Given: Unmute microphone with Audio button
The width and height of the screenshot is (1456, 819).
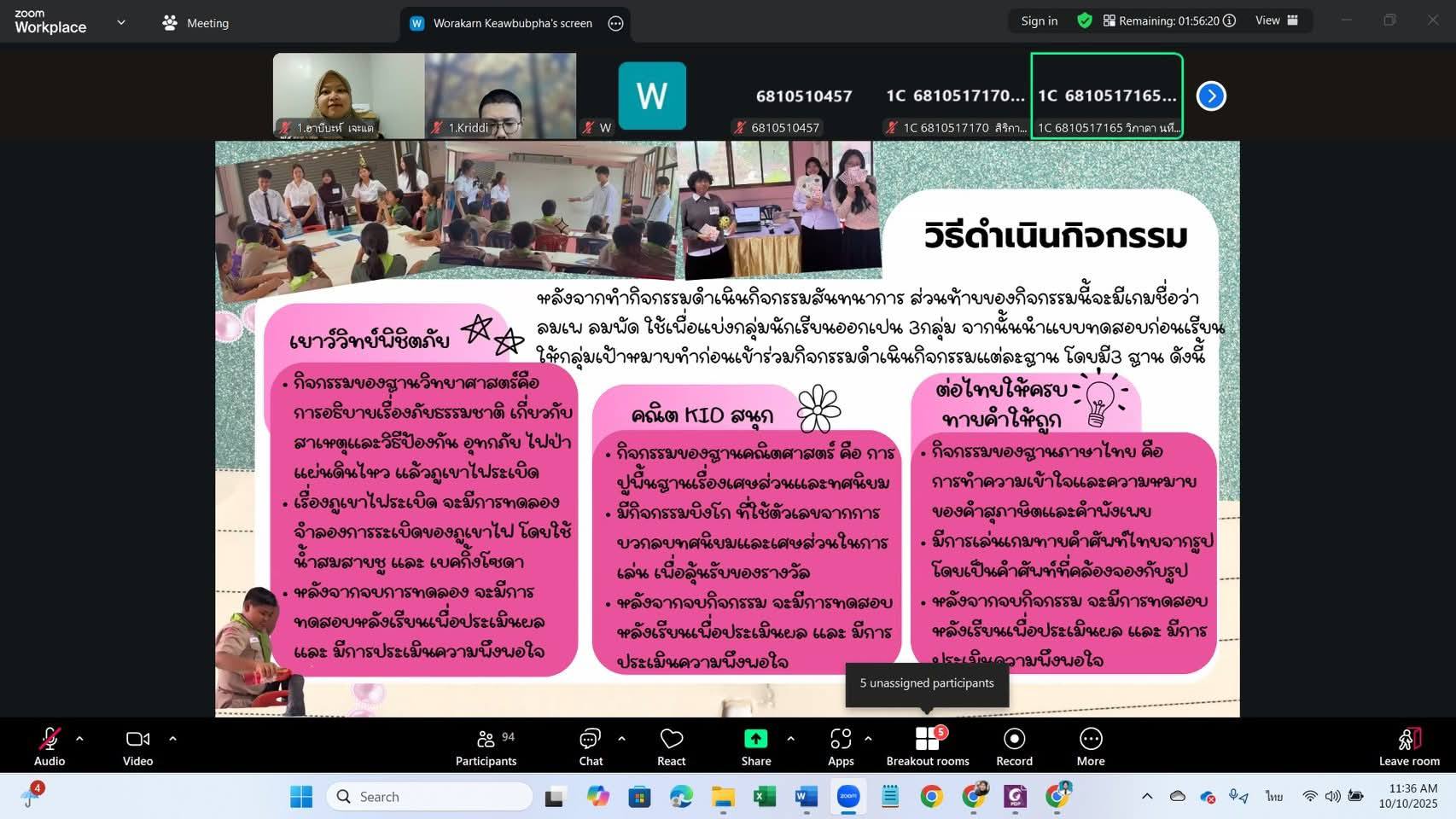Looking at the screenshot, I should [x=50, y=746].
